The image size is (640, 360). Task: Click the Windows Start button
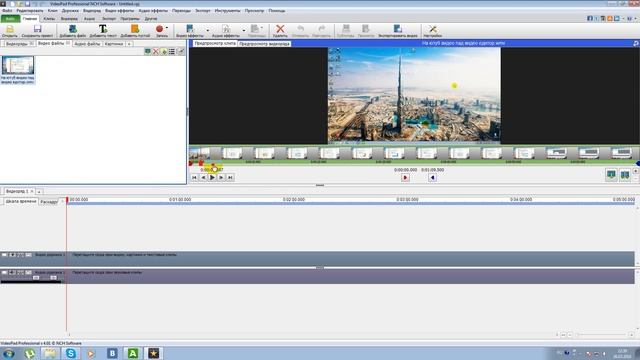pos(8,353)
